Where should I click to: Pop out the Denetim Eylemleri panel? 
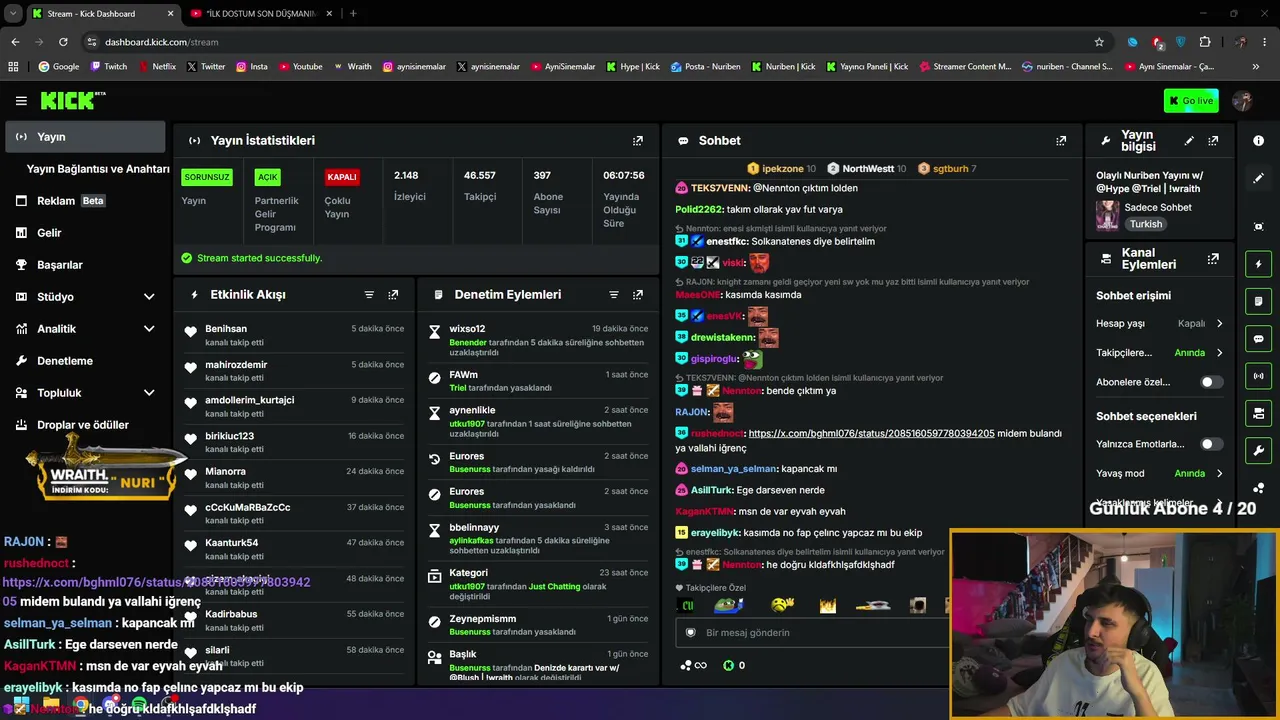pos(638,295)
